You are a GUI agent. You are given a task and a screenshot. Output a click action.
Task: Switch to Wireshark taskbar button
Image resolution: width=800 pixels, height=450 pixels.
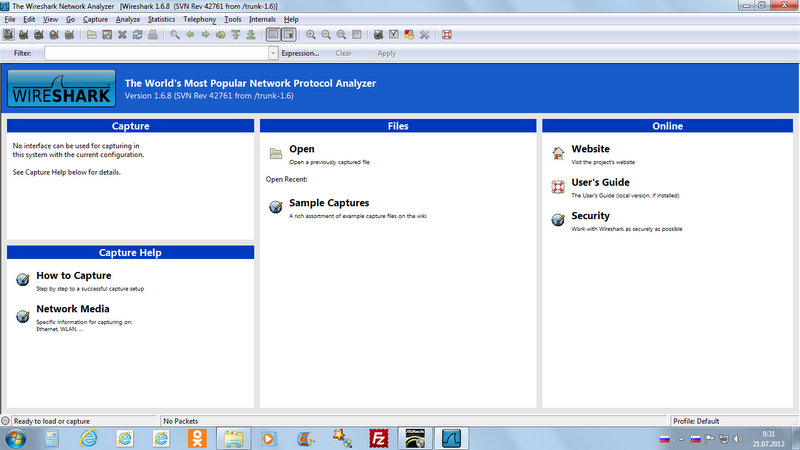451,438
